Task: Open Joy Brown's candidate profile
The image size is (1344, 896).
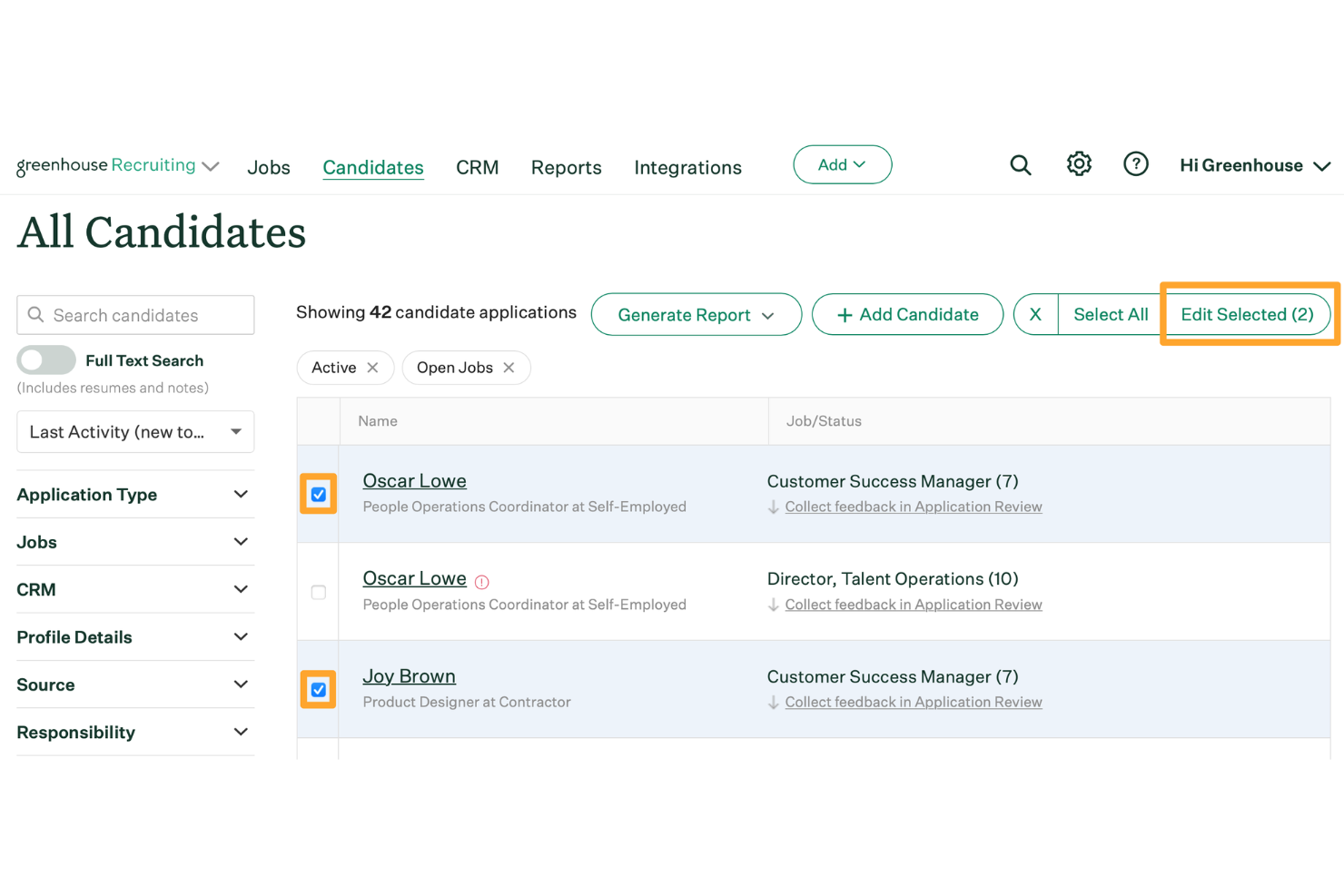Action: pyautogui.click(x=409, y=675)
